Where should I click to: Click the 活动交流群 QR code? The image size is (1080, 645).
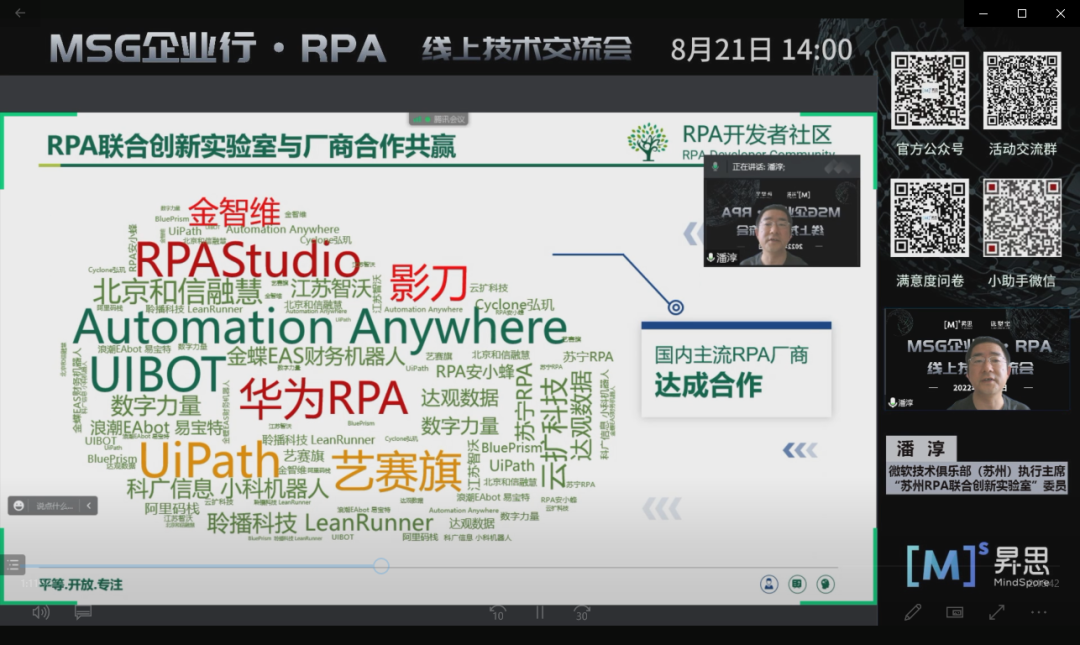coord(1021,91)
